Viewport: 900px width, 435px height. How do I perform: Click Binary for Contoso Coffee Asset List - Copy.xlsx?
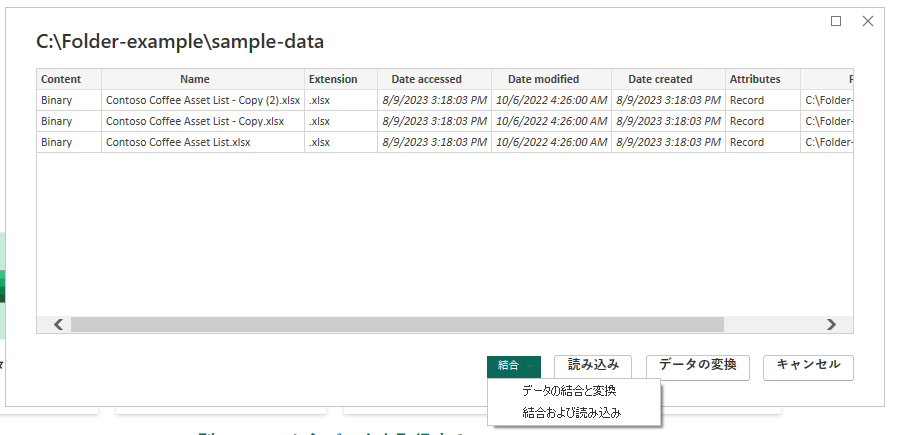point(57,121)
